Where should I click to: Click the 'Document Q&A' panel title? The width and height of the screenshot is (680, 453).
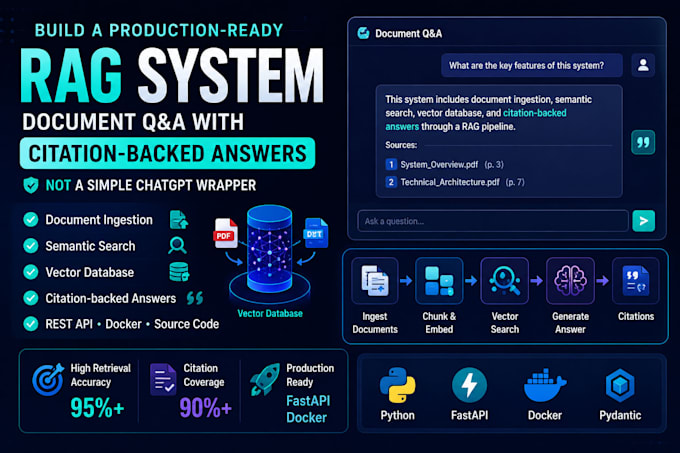409,33
